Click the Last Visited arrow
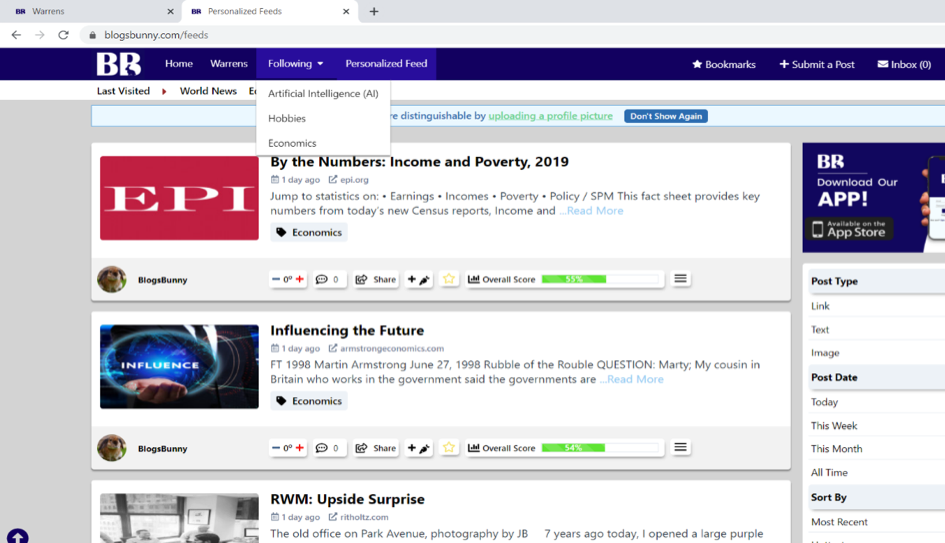The width and height of the screenshot is (945, 543). pos(164,92)
